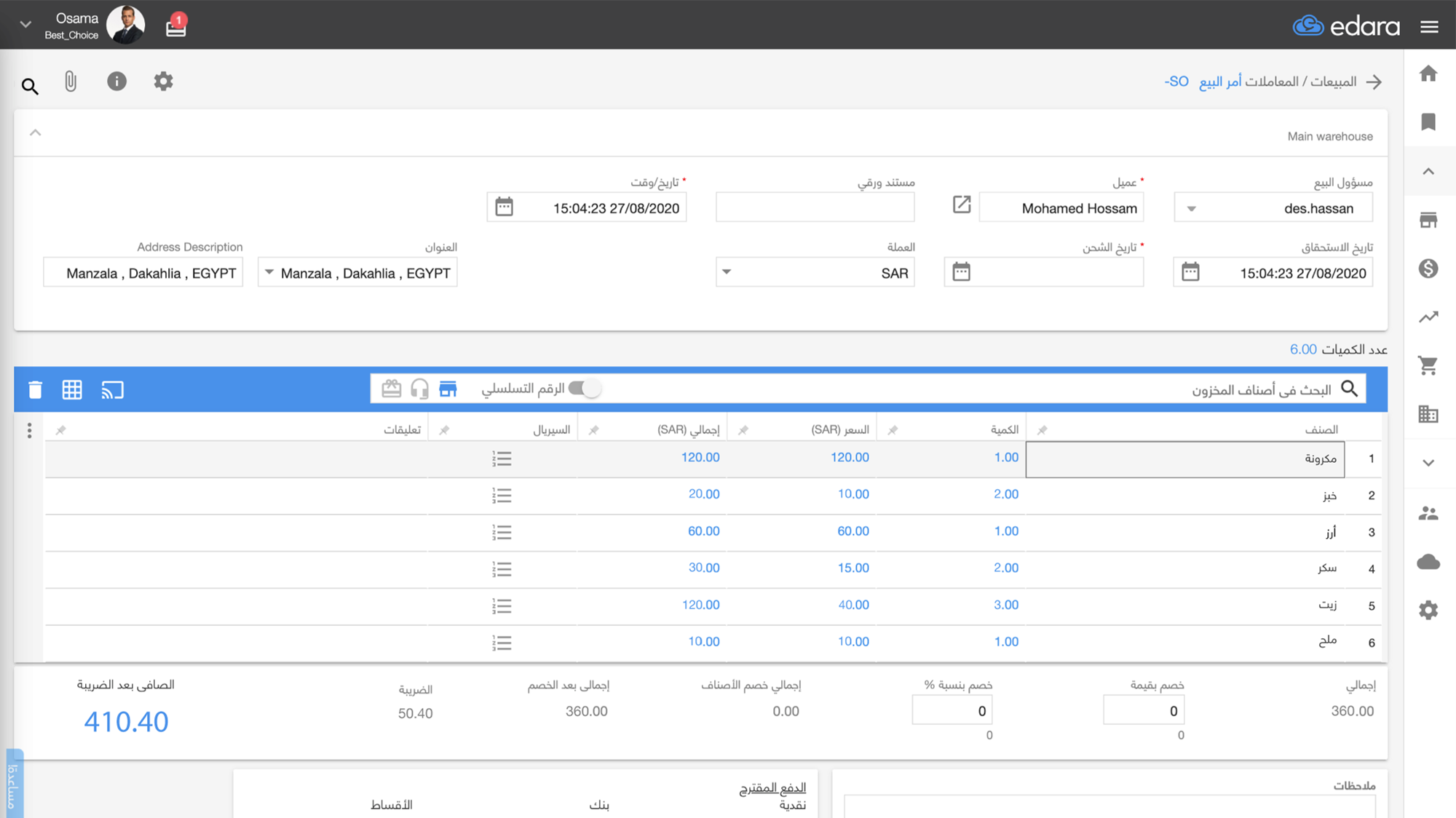1456x818 pixels.
Task: Open customer Mohamed Hossam external link
Action: (x=962, y=205)
